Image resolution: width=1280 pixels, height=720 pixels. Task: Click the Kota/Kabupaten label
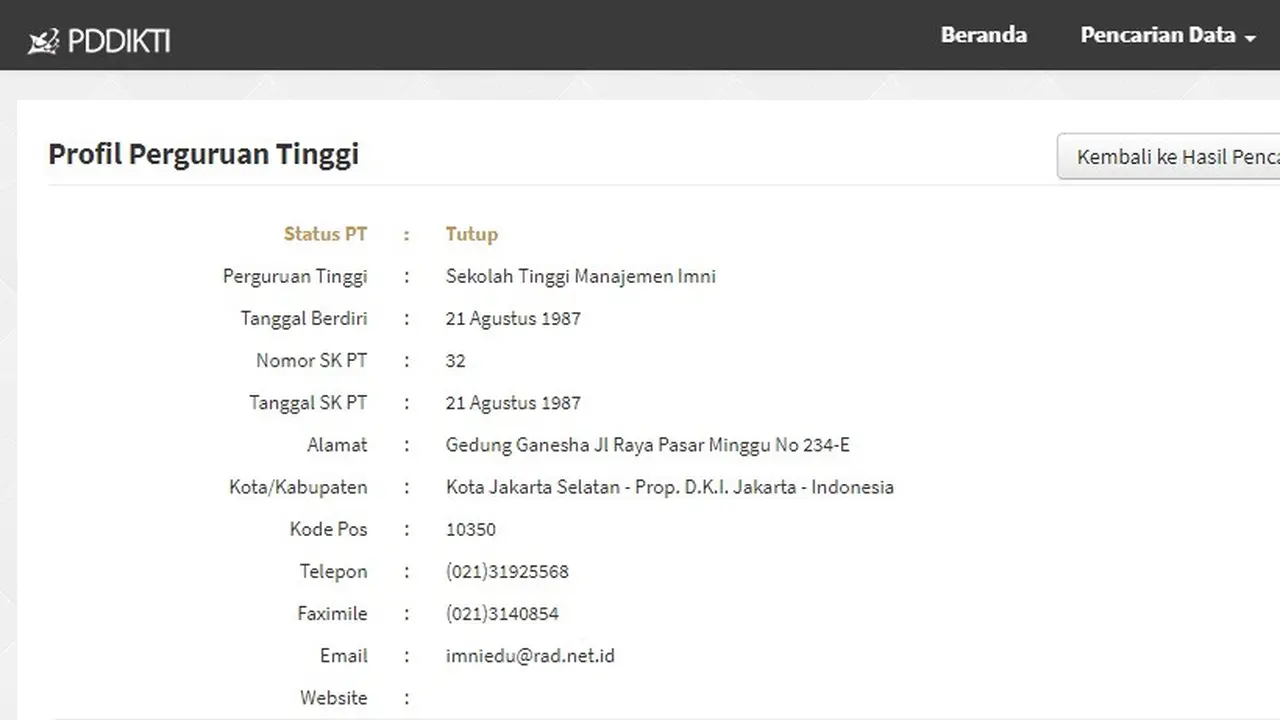(x=298, y=487)
